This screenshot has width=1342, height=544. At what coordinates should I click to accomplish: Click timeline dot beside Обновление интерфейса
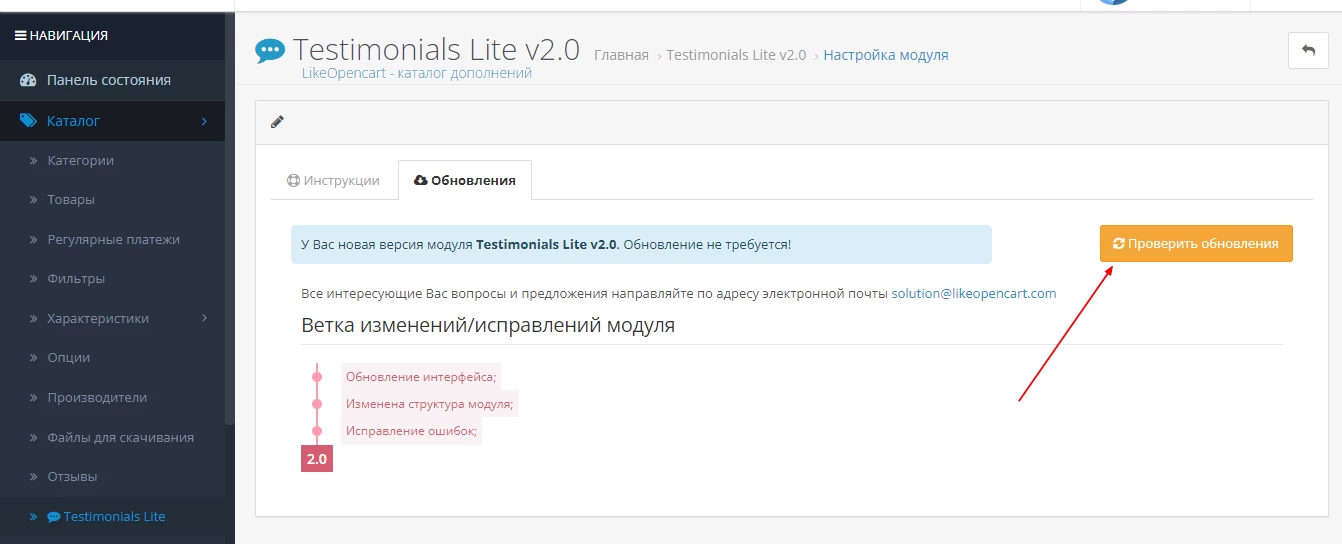[317, 377]
